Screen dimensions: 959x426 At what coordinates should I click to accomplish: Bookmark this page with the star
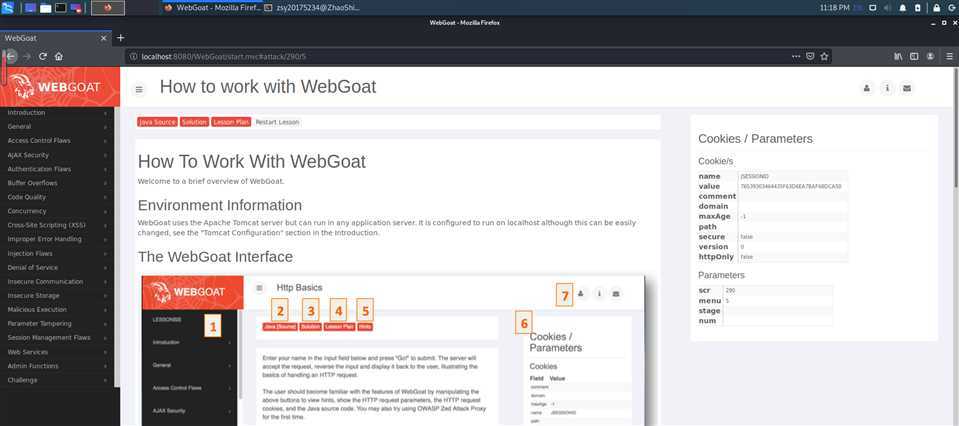[x=824, y=56]
